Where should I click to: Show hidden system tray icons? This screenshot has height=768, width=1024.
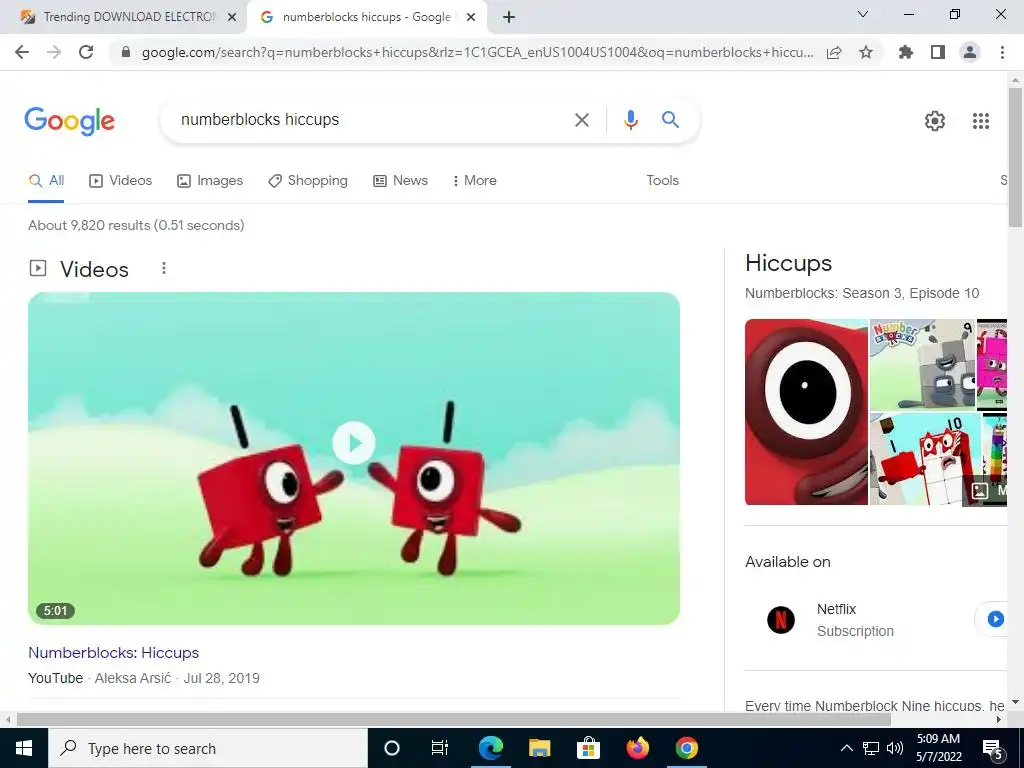(846, 748)
